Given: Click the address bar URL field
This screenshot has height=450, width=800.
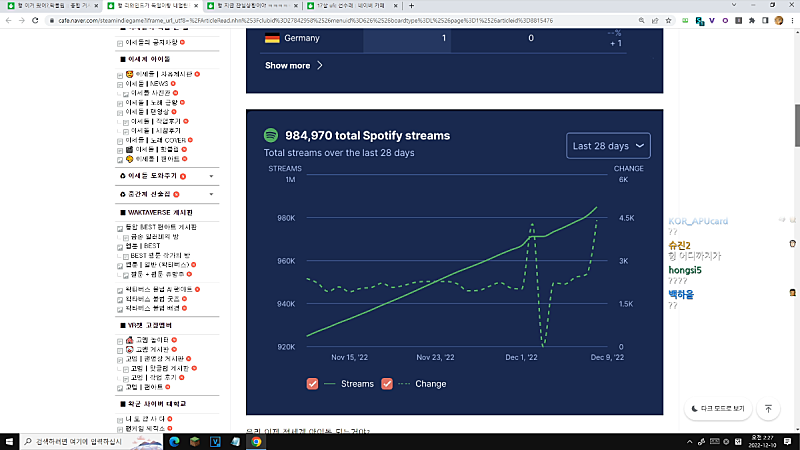Looking at the screenshot, I should (342, 20).
